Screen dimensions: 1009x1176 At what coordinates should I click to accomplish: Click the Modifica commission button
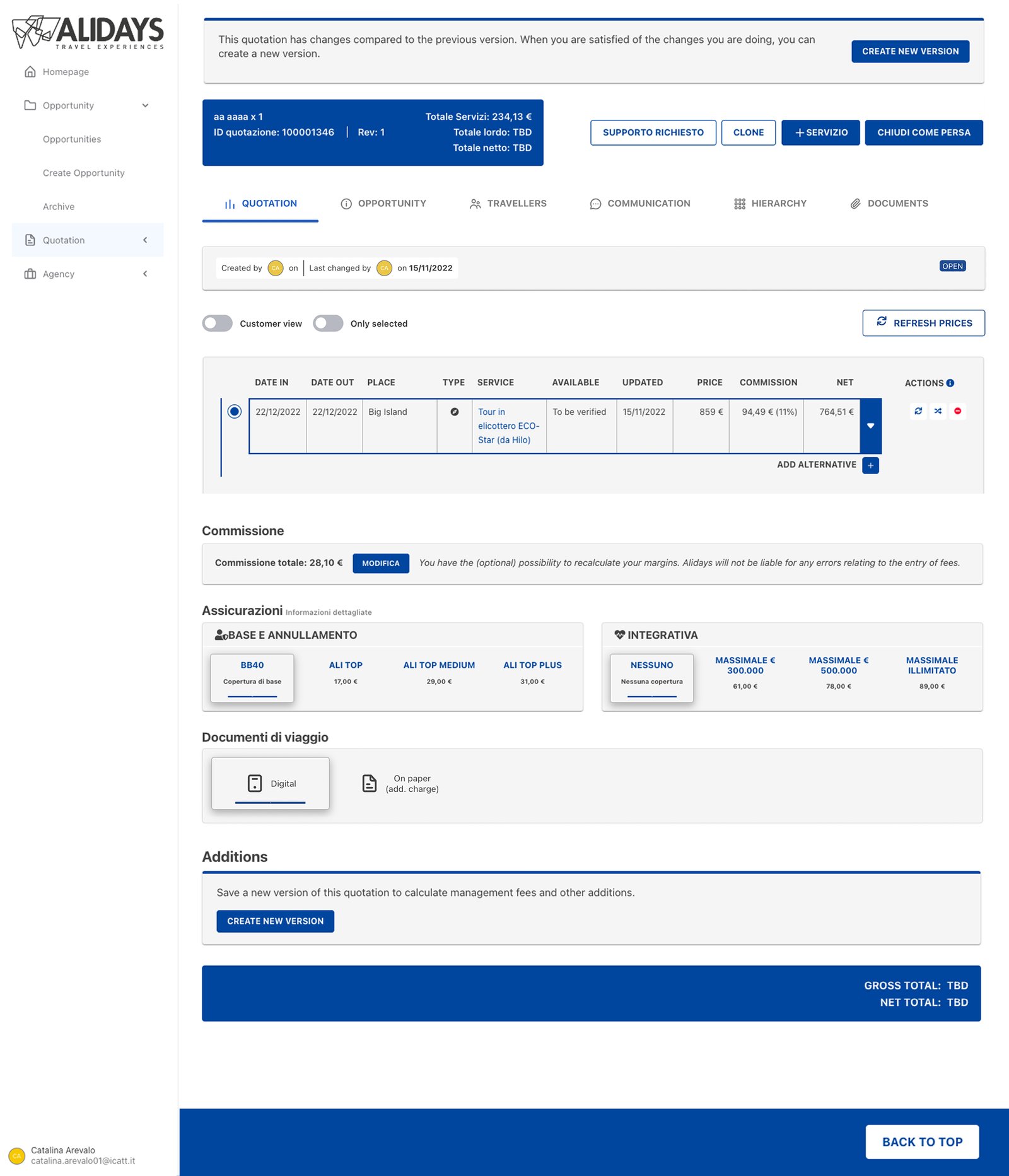381,563
